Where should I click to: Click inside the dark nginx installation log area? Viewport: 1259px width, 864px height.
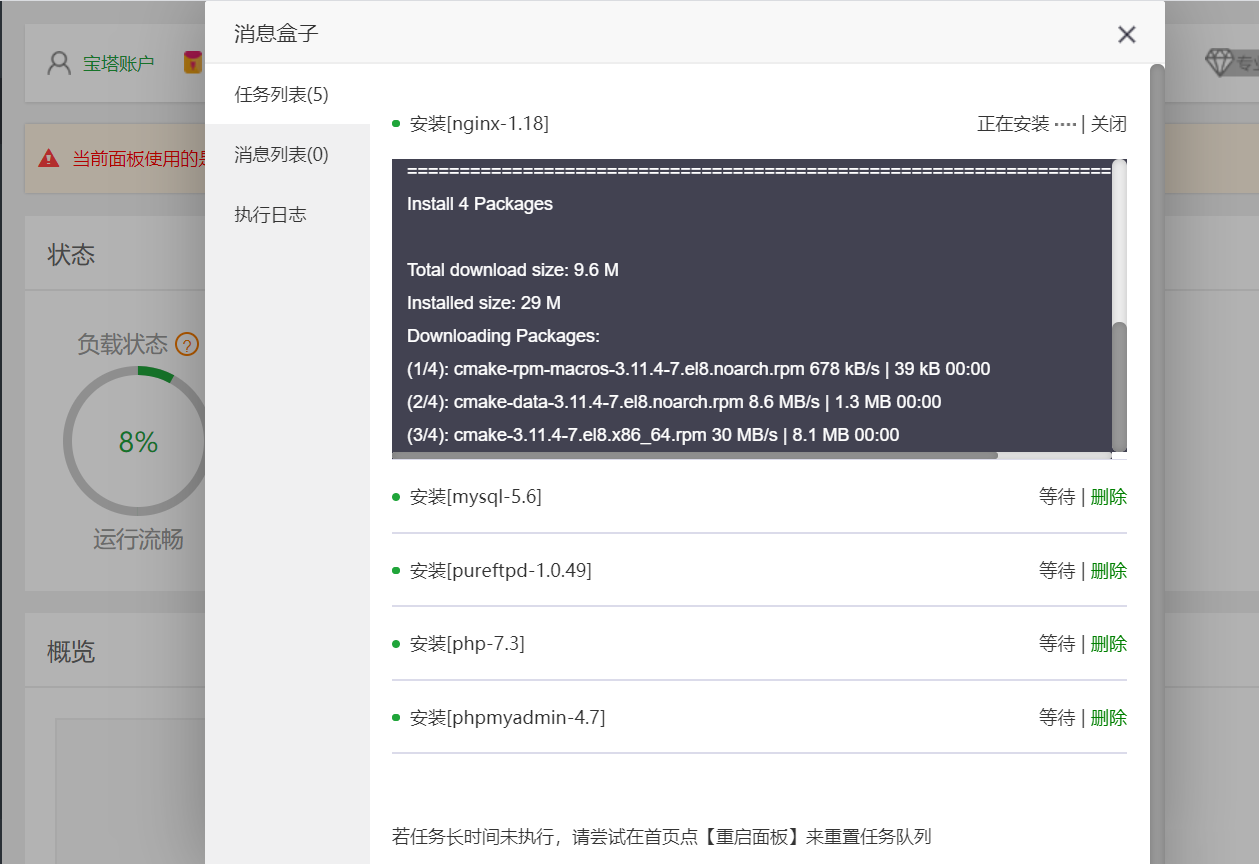click(x=750, y=300)
